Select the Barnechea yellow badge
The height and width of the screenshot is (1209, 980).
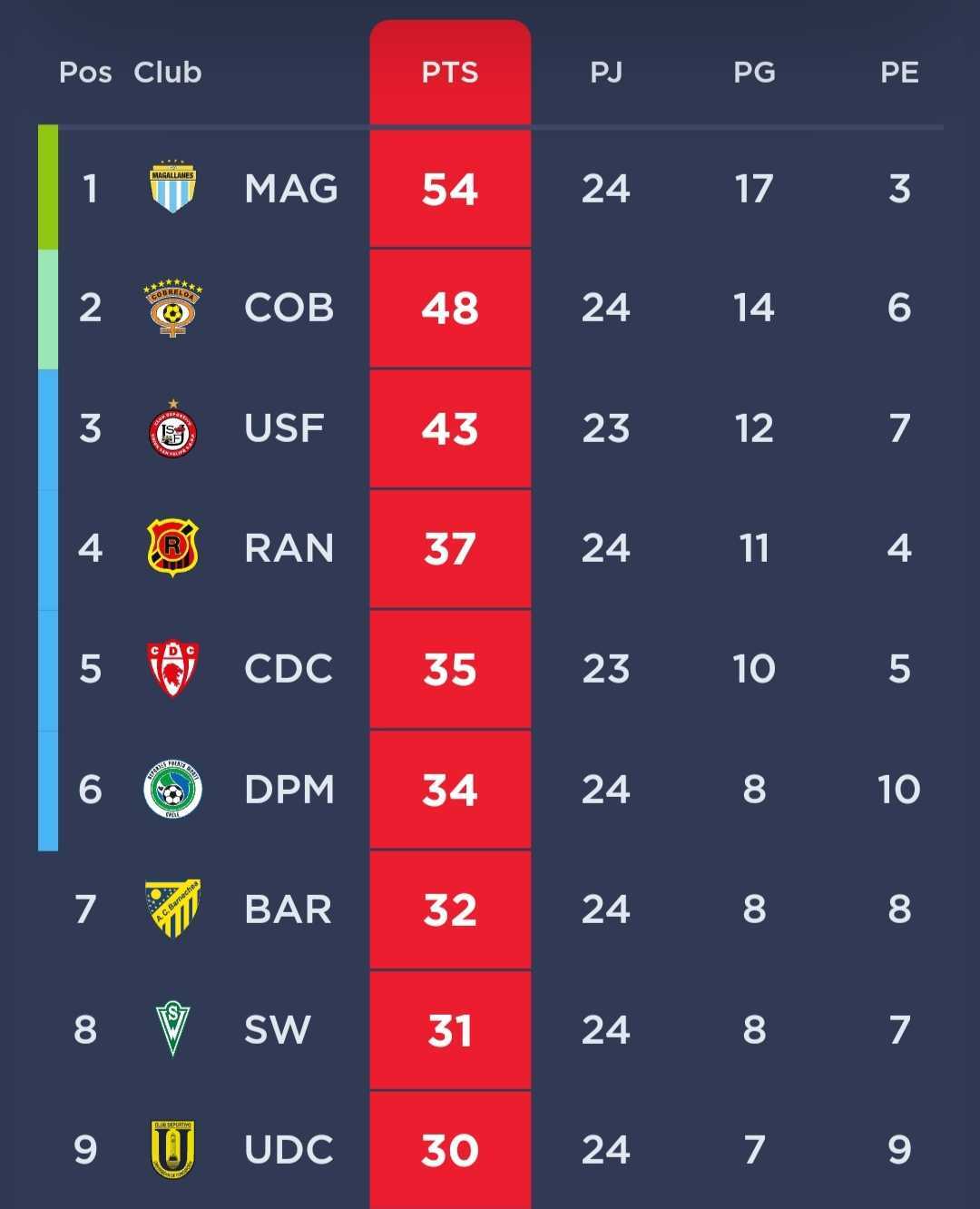(x=174, y=908)
